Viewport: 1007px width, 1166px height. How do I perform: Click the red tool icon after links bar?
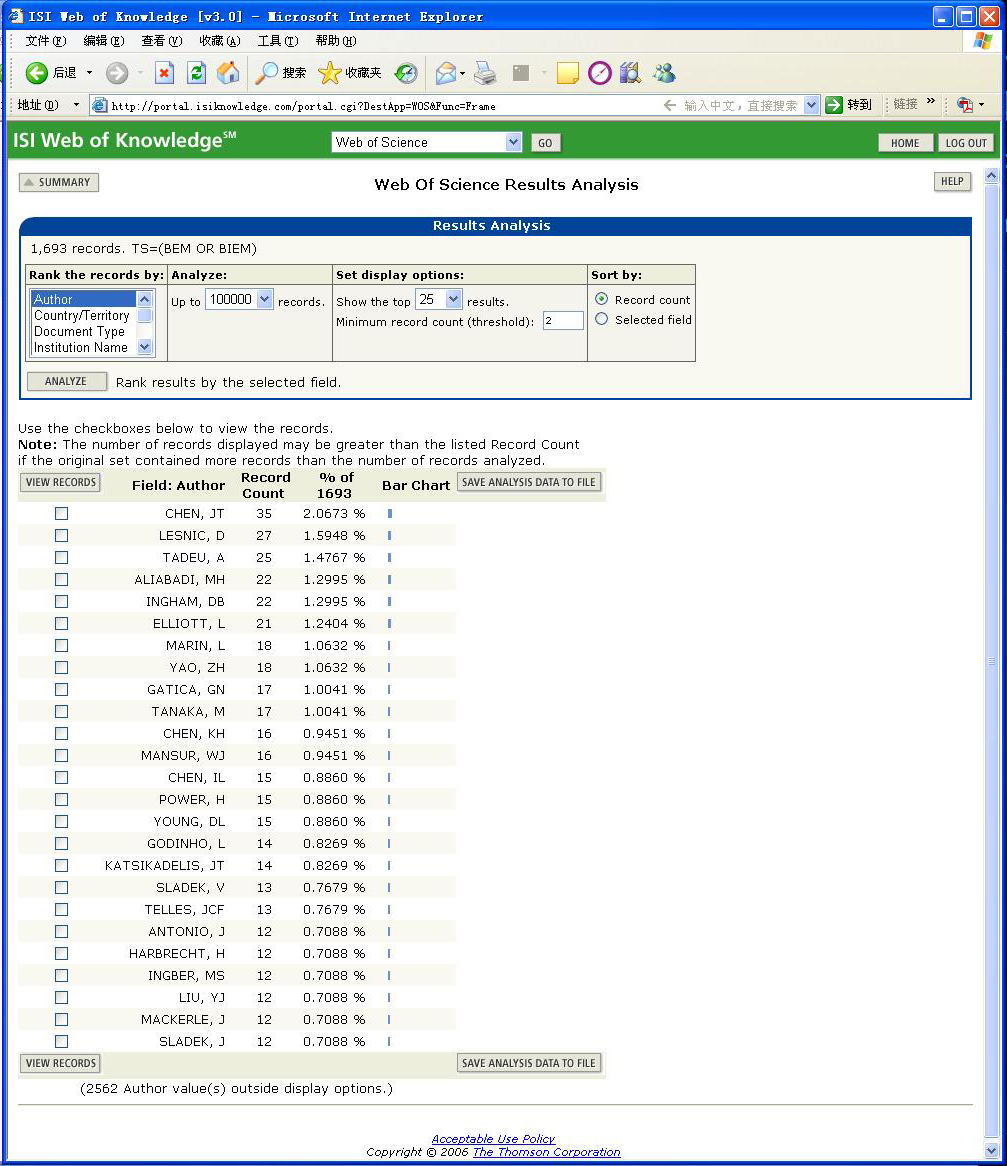pyautogui.click(x=965, y=105)
